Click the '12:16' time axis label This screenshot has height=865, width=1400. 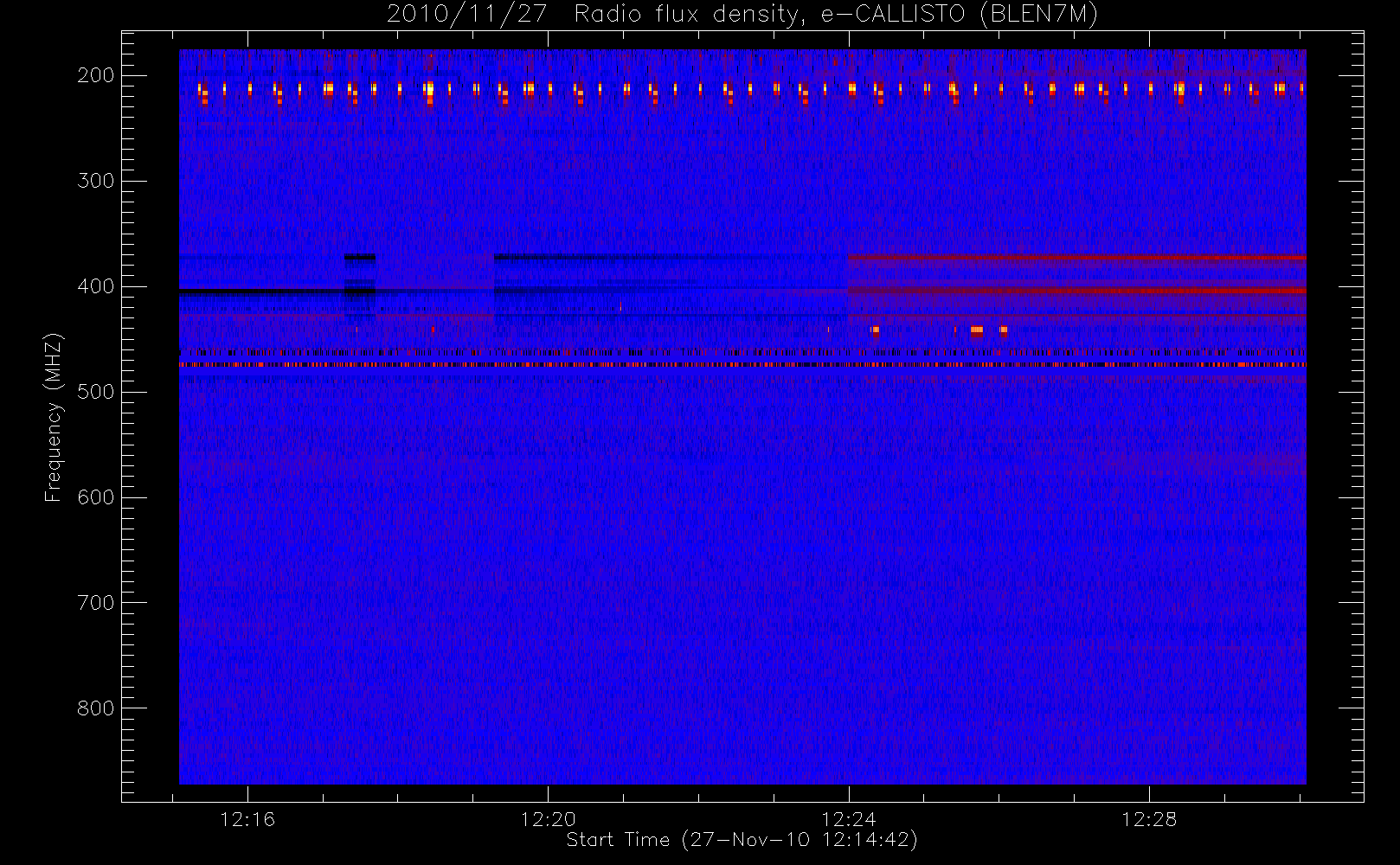click(247, 819)
